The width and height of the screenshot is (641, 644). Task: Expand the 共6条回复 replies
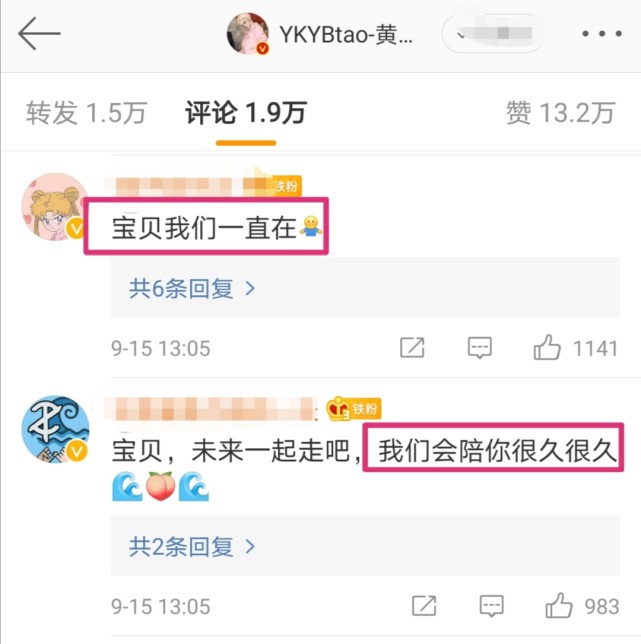192,288
